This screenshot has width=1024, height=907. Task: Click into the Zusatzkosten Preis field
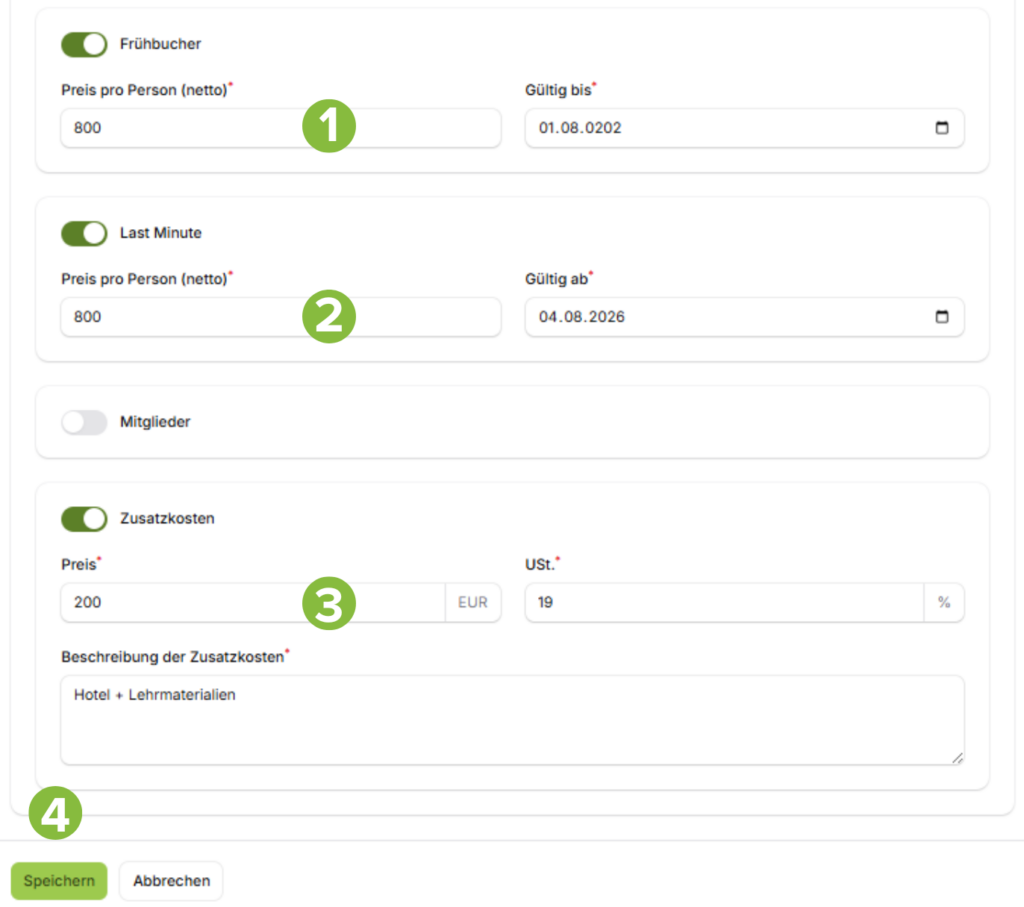click(253, 603)
